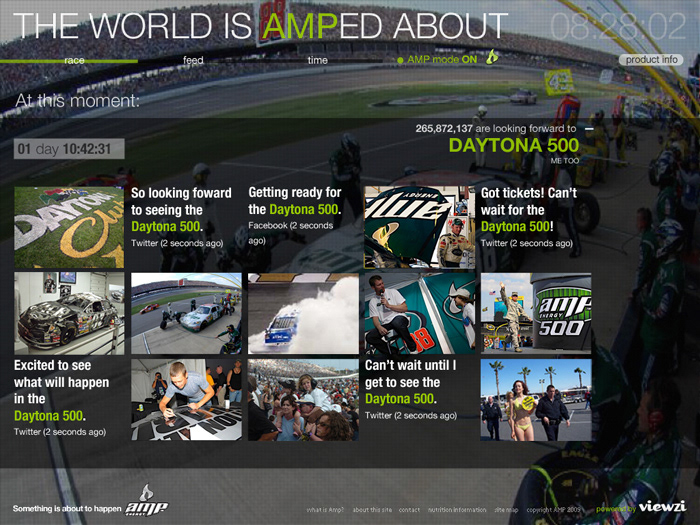Open 'what is Amp?' footer link
This screenshot has width=700, height=525.
point(325,509)
